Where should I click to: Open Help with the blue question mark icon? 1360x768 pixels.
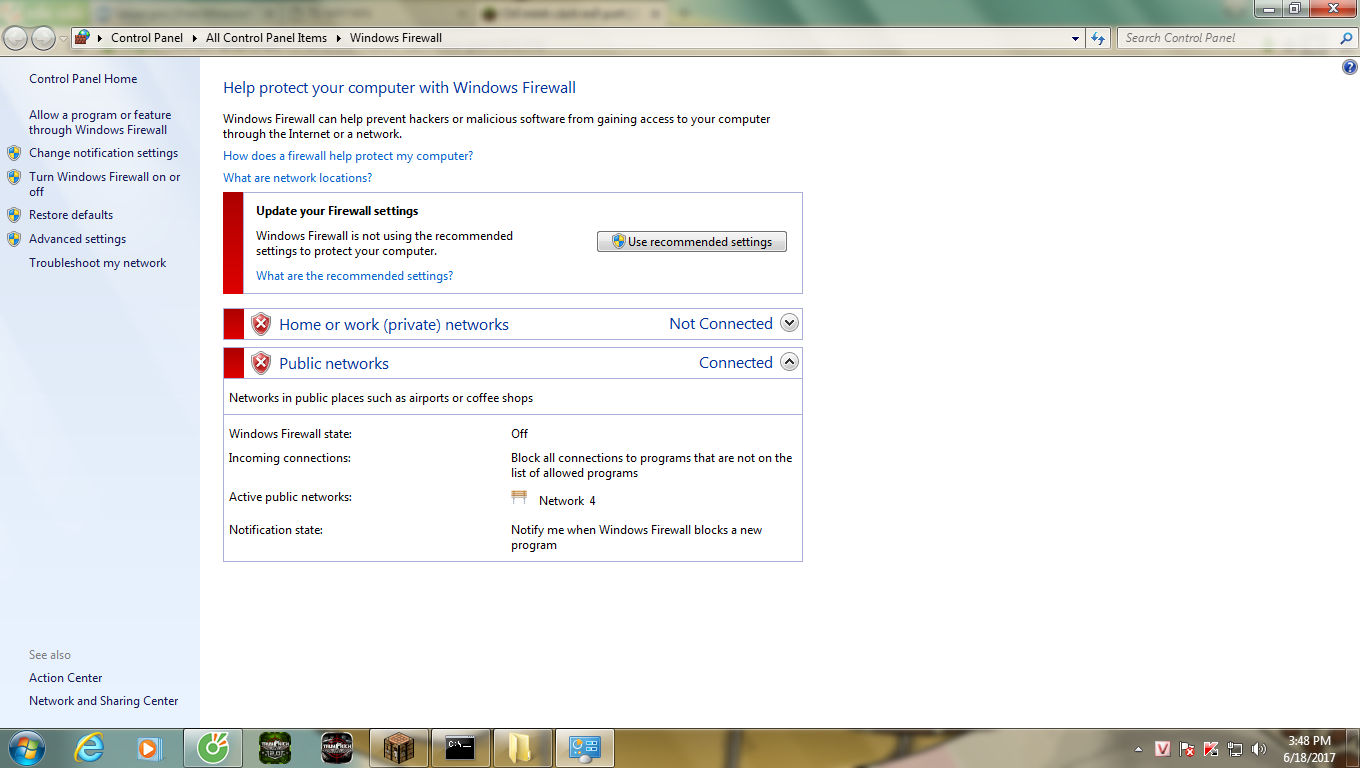1349,67
